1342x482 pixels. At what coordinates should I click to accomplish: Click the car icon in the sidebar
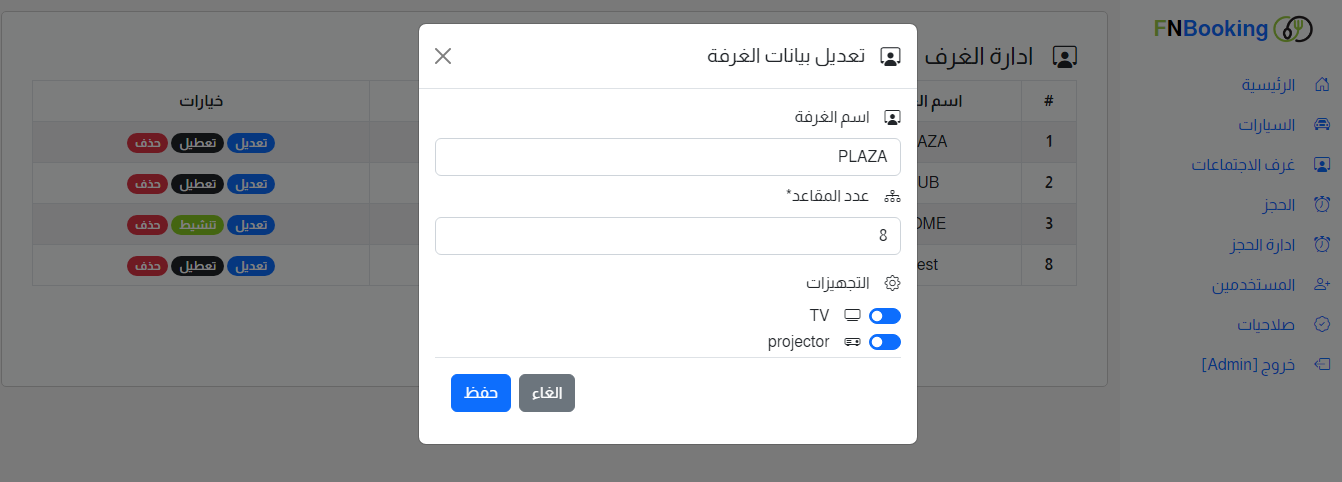[1322, 125]
